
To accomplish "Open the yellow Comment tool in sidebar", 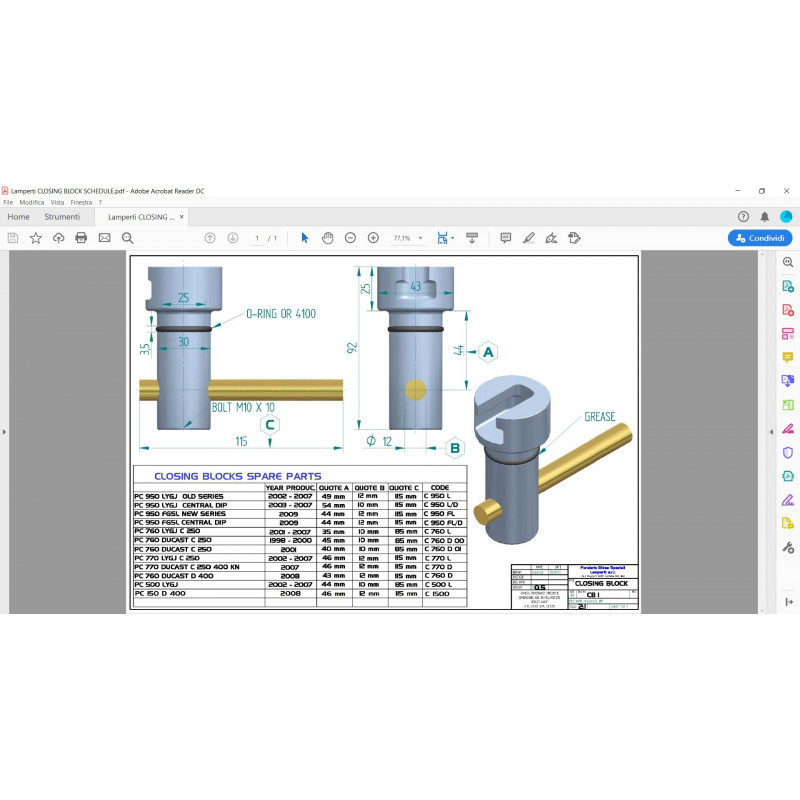I will 788,357.
